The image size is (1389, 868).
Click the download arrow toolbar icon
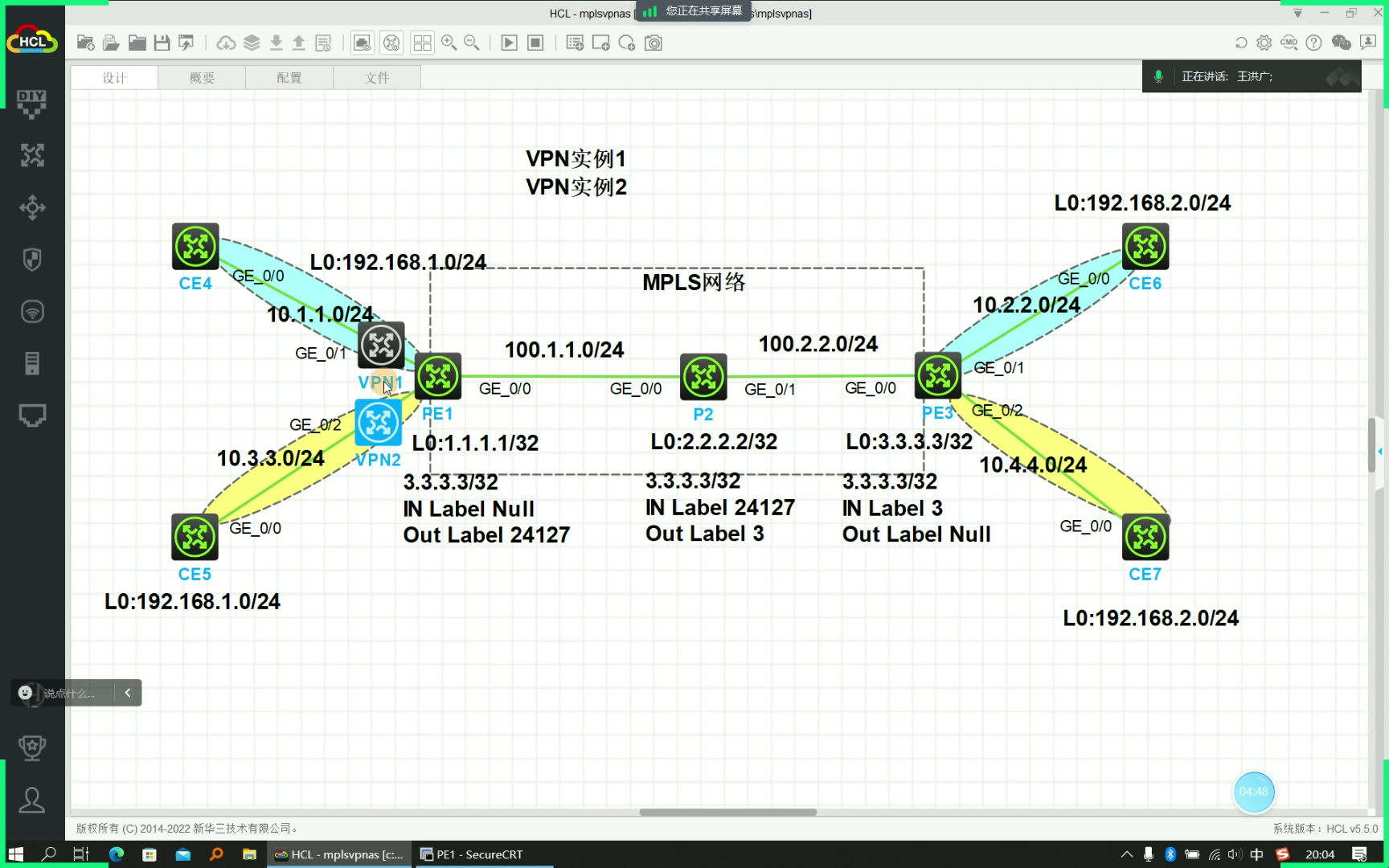(x=276, y=43)
